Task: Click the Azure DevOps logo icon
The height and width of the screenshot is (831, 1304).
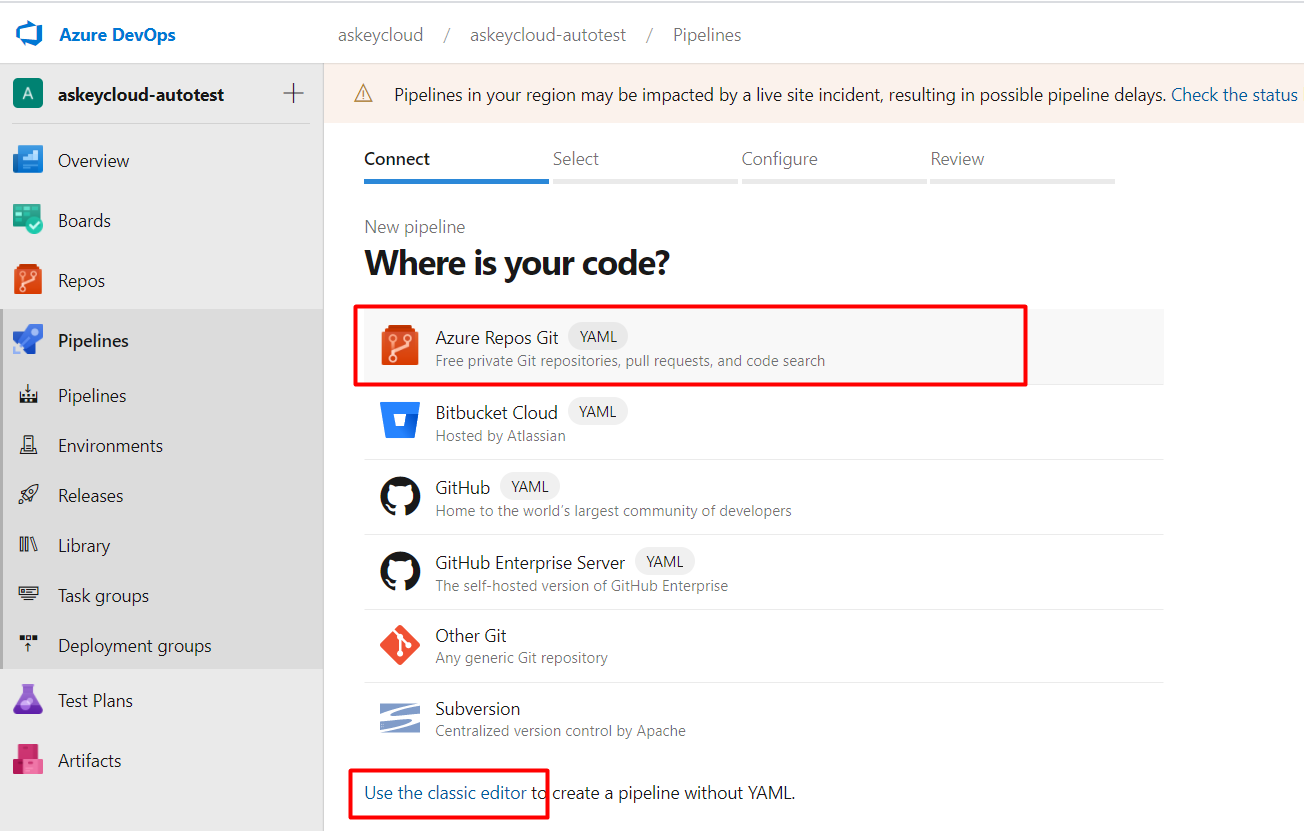Action: pyautogui.click(x=28, y=34)
